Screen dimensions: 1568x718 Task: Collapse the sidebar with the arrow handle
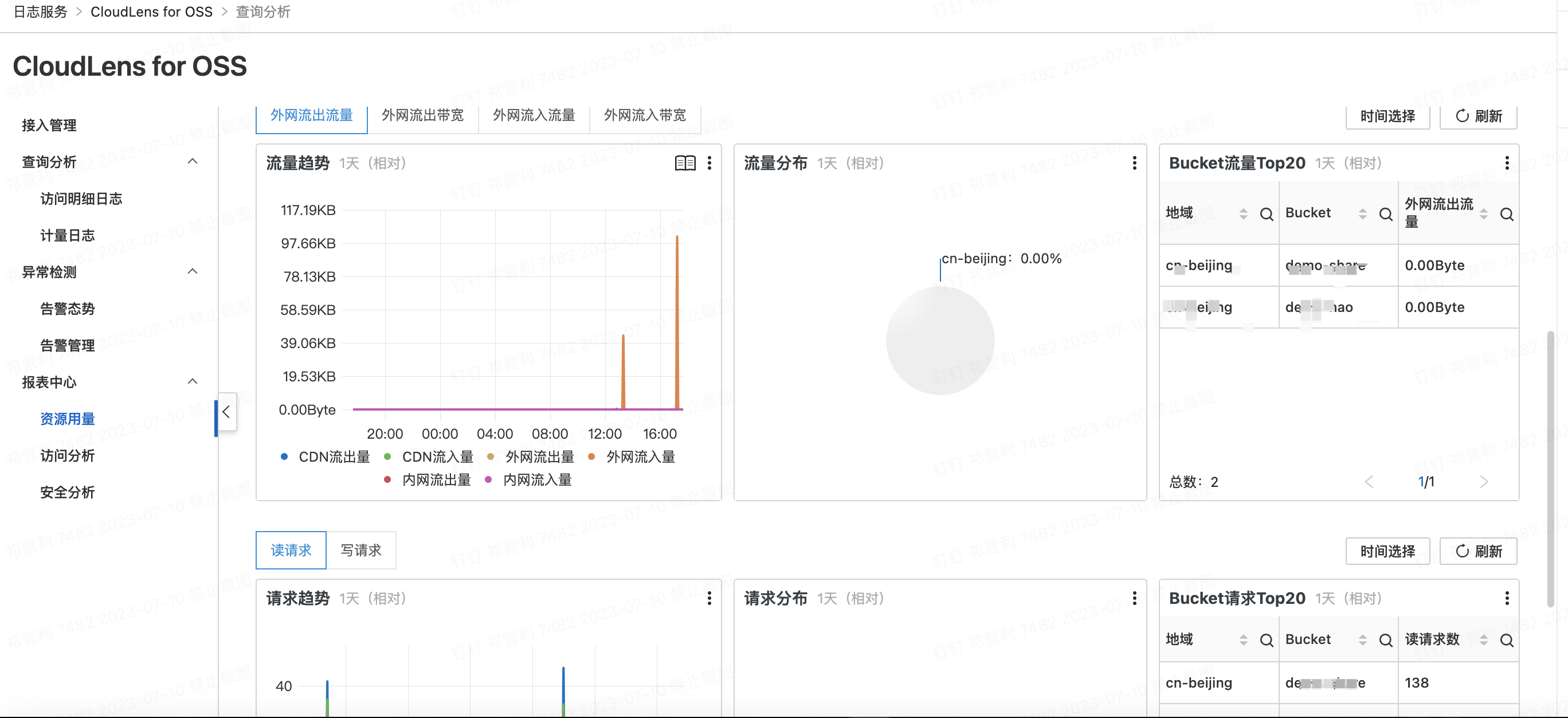pos(226,412)
